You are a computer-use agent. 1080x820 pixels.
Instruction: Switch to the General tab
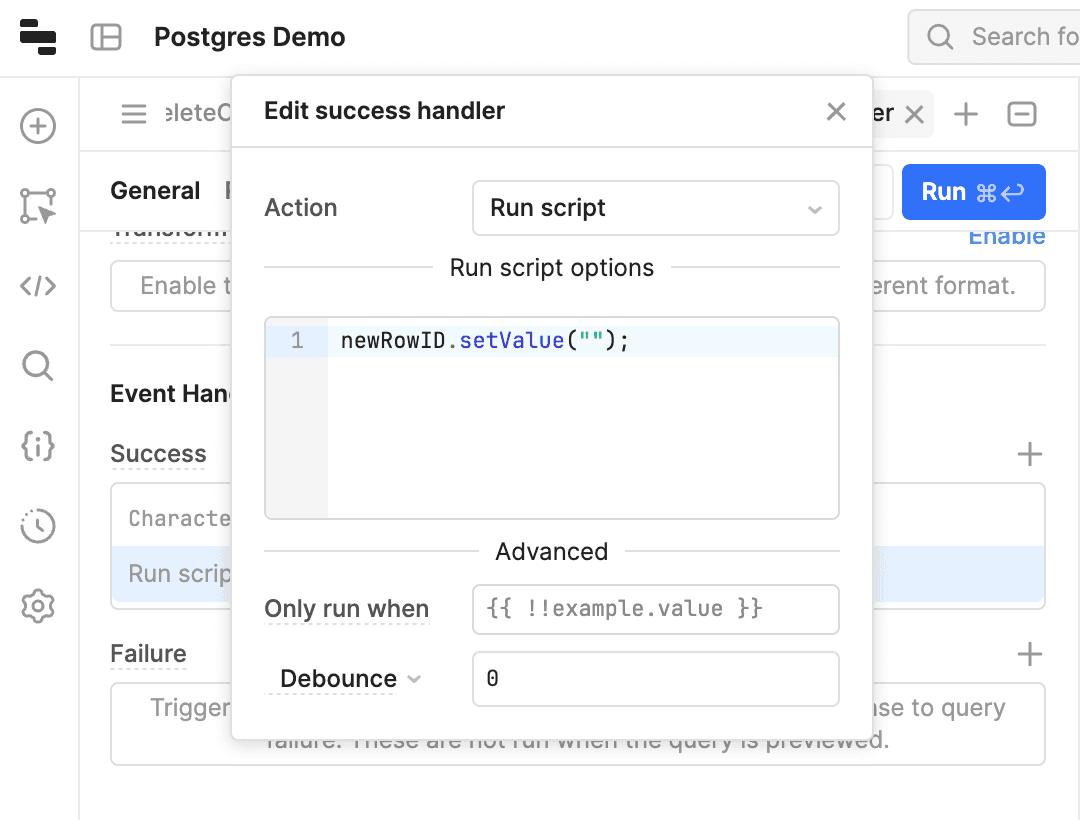point(155,191)
